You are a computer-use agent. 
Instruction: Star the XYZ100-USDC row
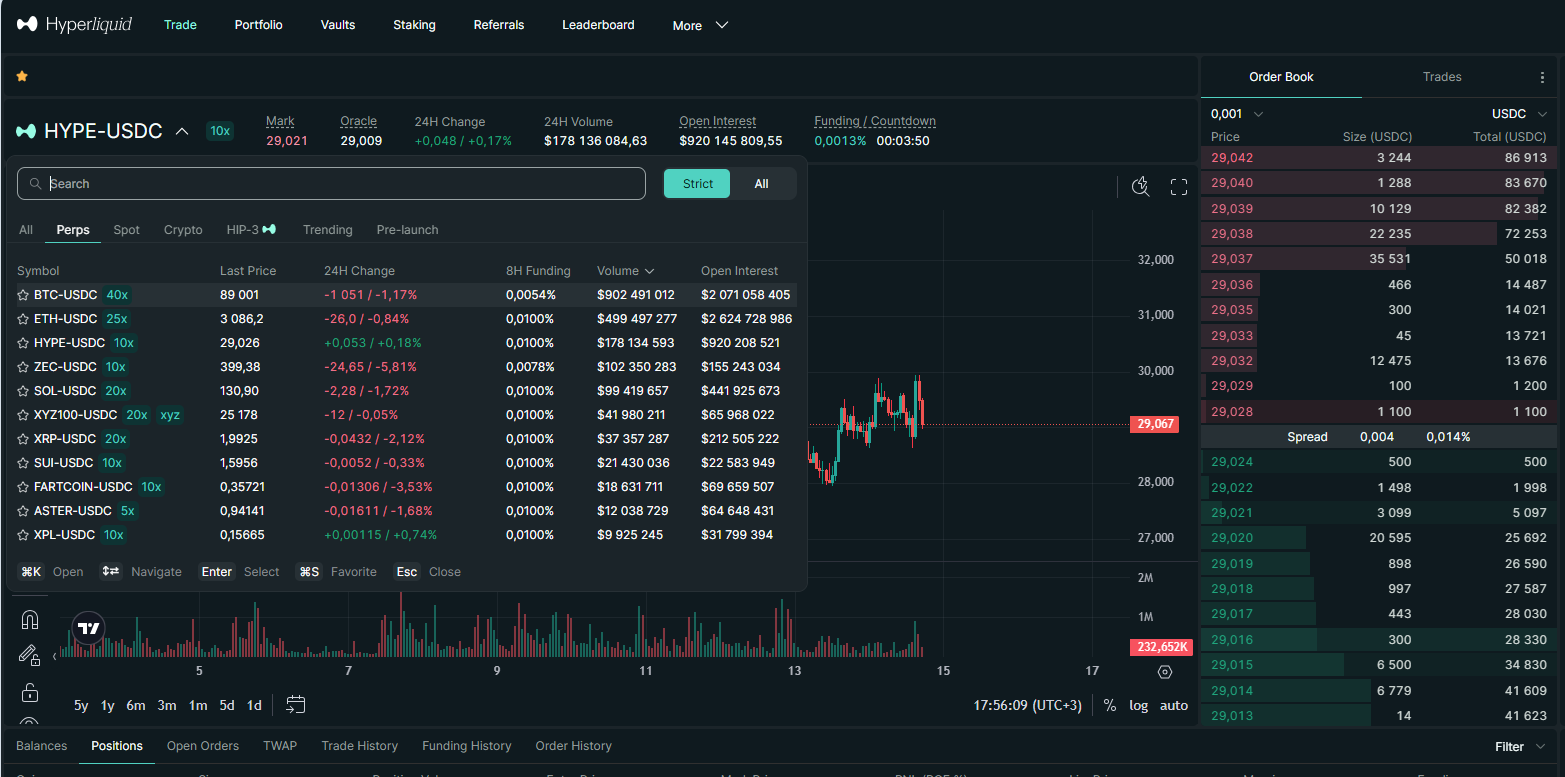(23, 415)
